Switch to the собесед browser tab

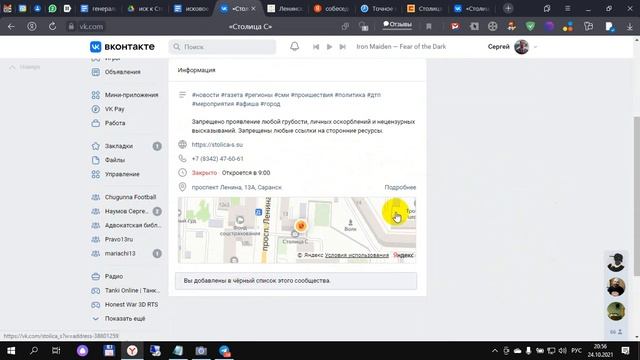coord(331,9)
